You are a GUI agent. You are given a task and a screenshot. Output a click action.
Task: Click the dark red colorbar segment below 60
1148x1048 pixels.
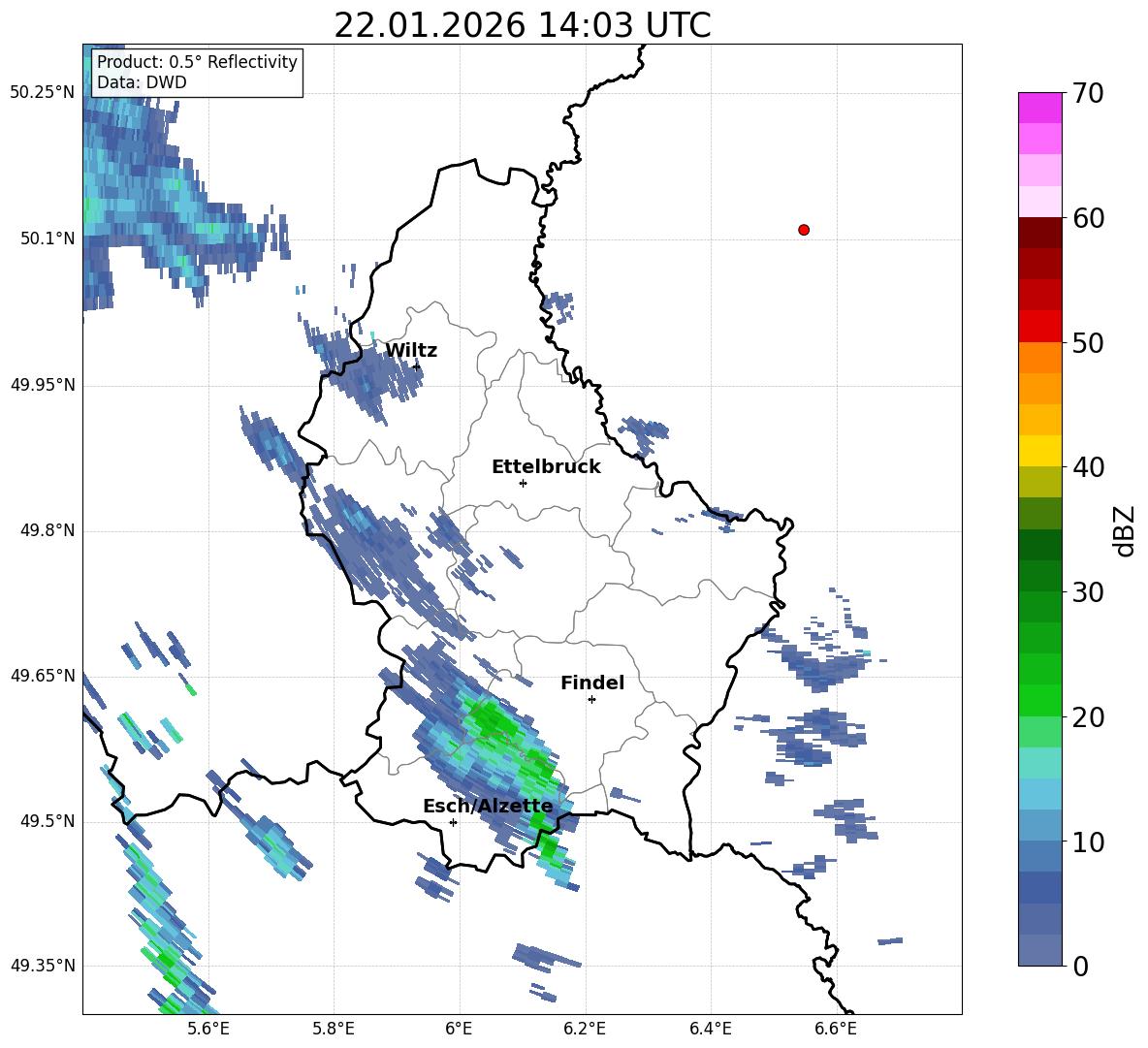(1040, 233)
